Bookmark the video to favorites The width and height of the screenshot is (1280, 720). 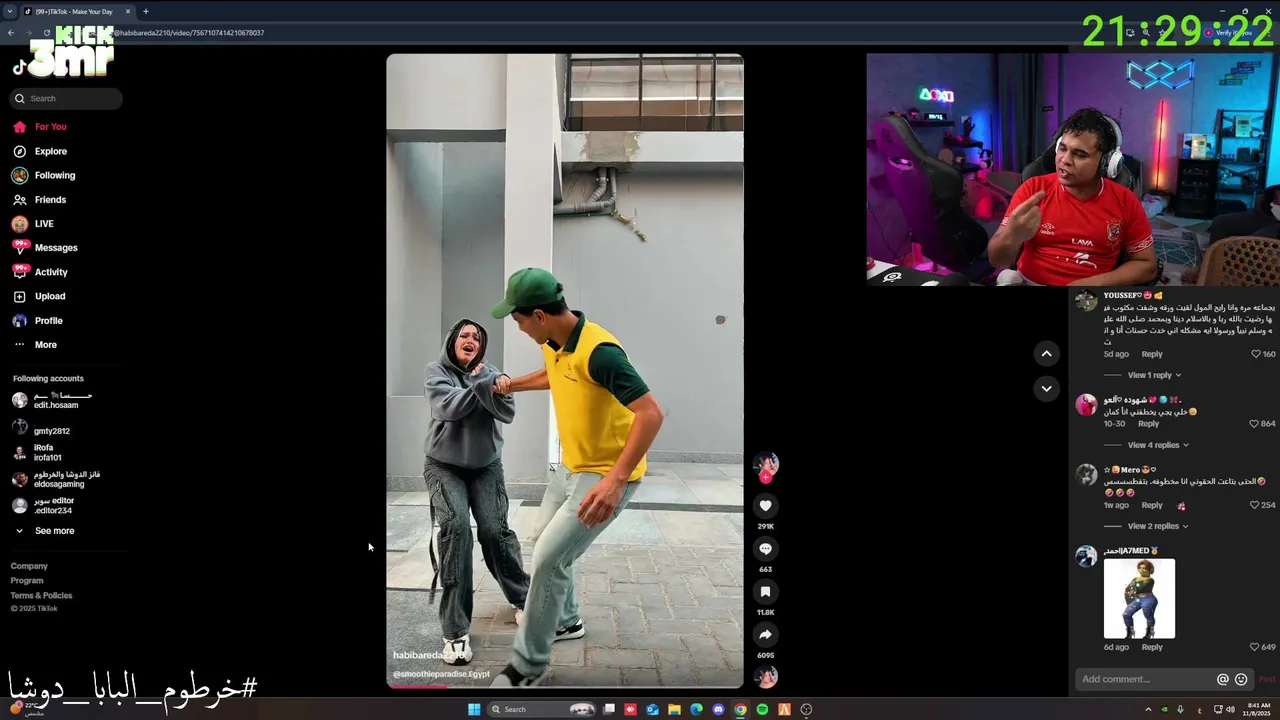765,592
